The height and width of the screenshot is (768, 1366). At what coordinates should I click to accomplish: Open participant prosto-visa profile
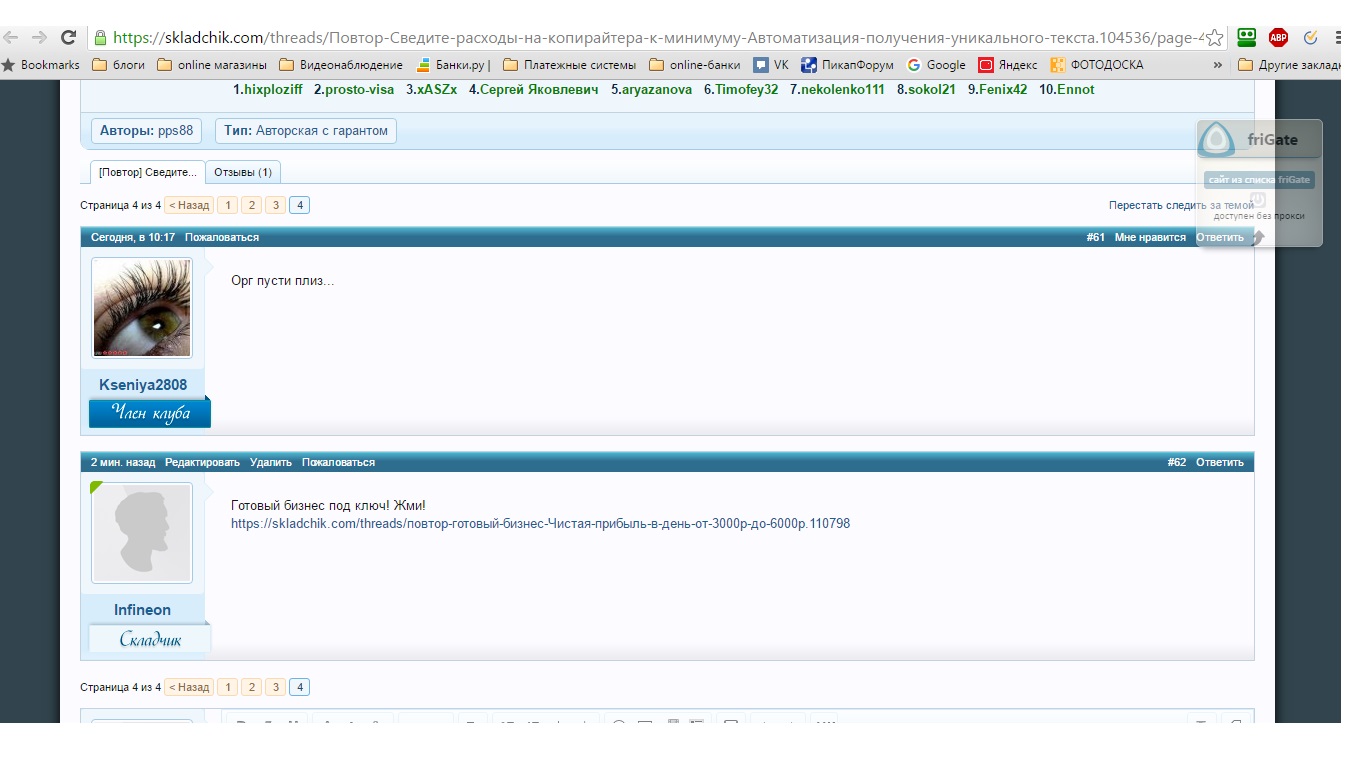coord(359,89)
